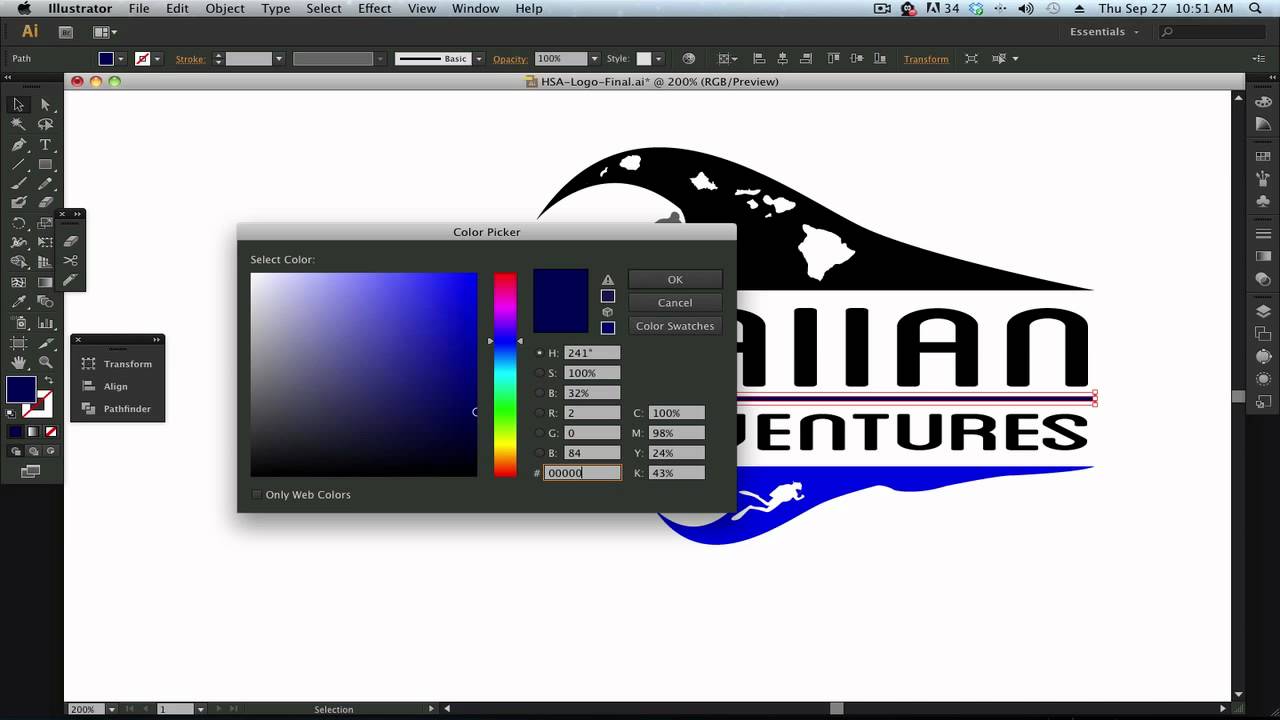Select the Eyedropper tool
The height and width of the screenshot is (720, 1280).
tap(18, 302)
